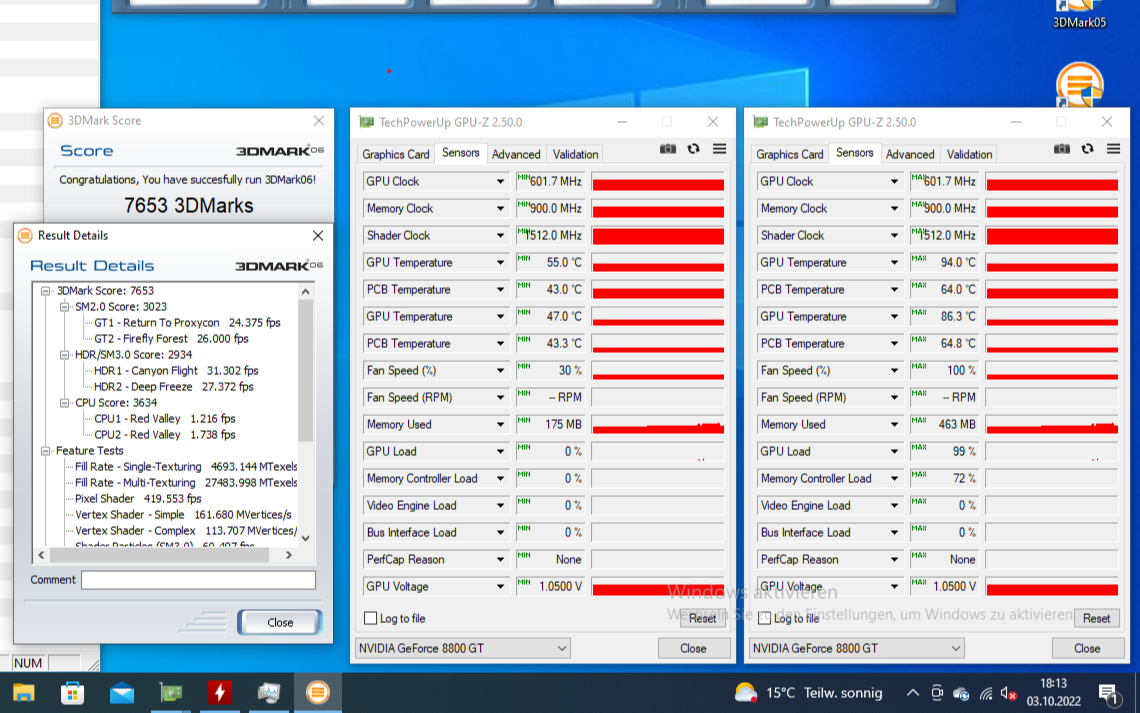Click screenshot camera icon in left GPU-Z window
Image resolution: width=1140 pixels, height=713 pixels.
click(667, 149)
